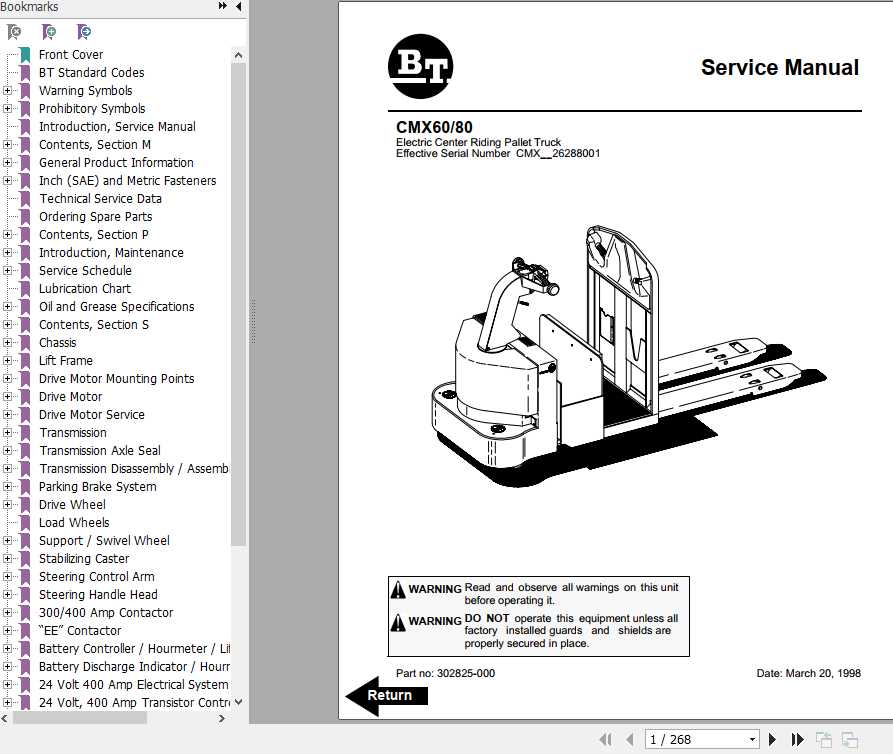893x754 pixels.
Task: Expand the Prohibitory Symbols bookmark
Action: [7, 108]
